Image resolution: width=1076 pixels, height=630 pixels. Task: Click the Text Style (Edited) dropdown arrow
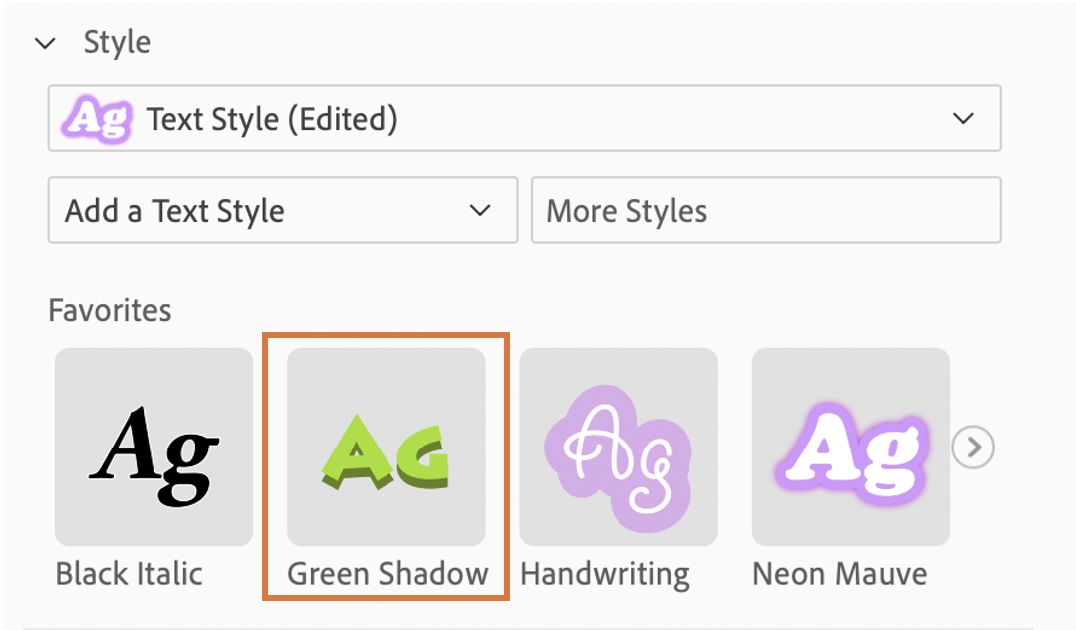pos(963,119)
